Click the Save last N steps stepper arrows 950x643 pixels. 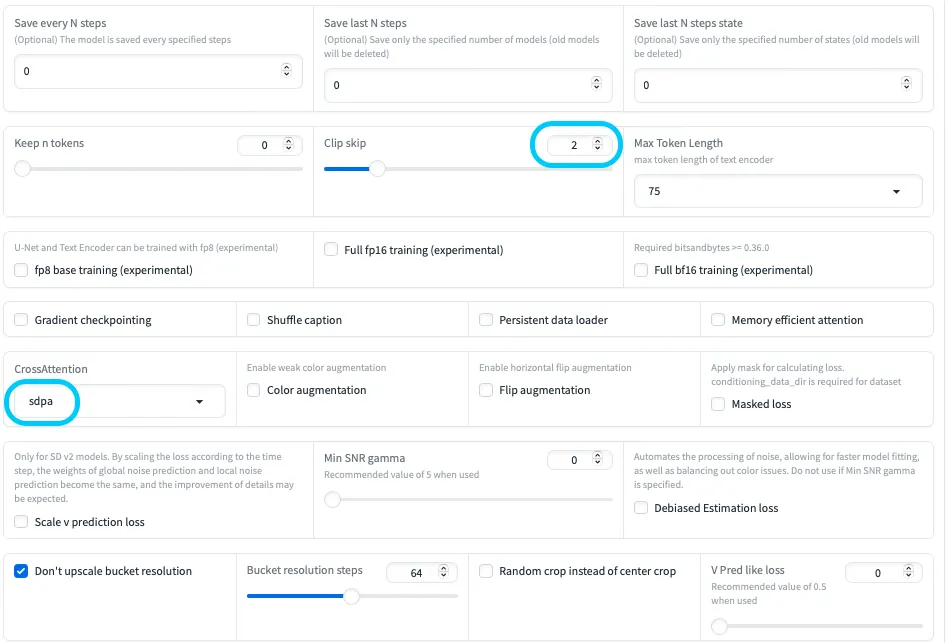click(x=597, y=85)
